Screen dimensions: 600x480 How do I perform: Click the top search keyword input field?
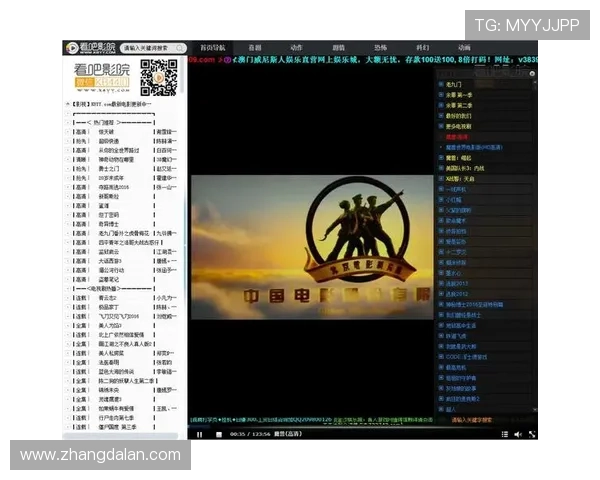pyautogui.click(x=155, y=48)
